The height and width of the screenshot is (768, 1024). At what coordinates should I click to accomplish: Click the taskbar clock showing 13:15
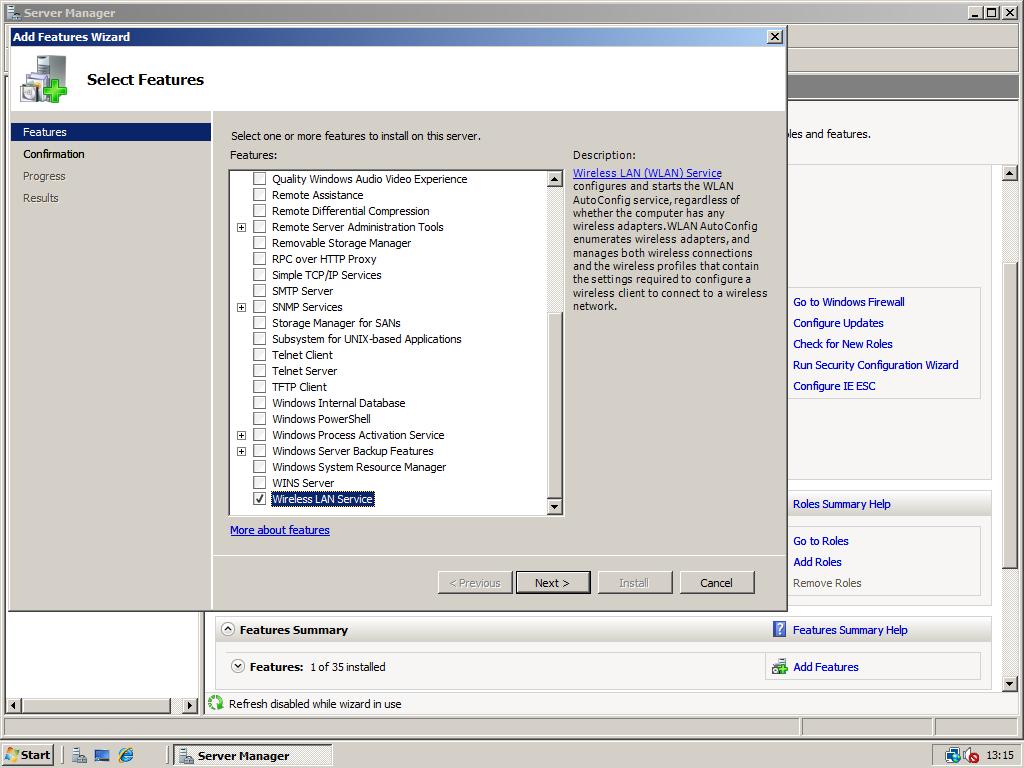point(1000,755)
